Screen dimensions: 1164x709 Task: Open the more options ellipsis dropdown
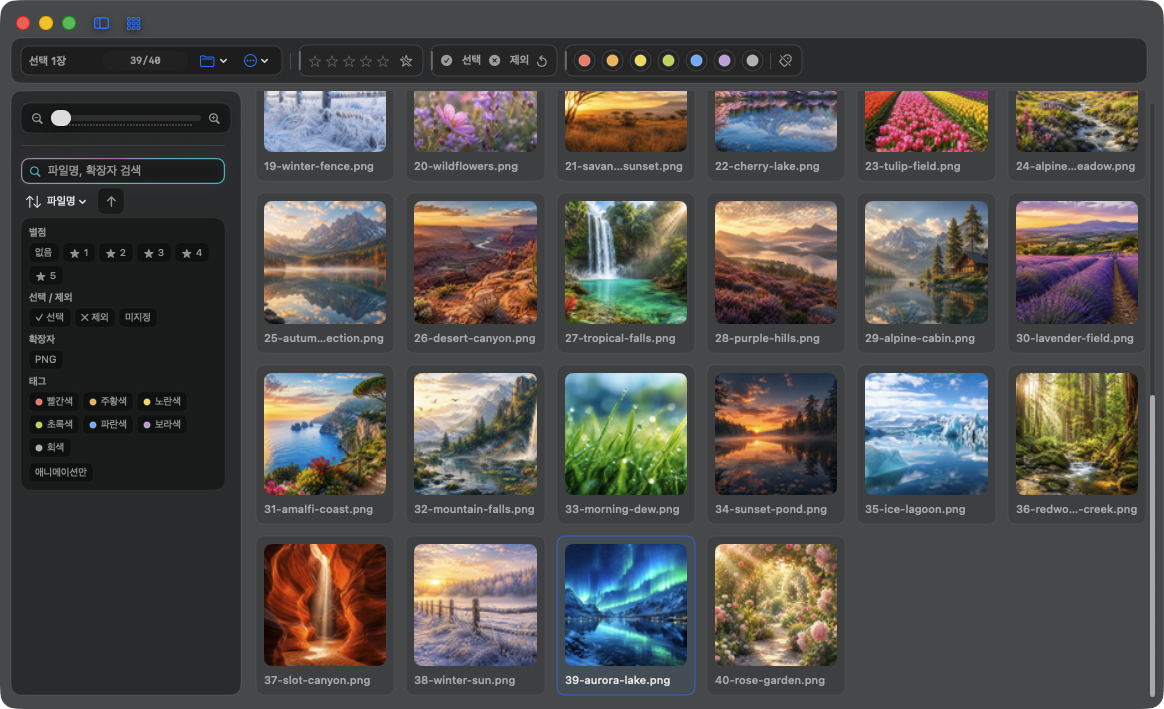[256, 61]
